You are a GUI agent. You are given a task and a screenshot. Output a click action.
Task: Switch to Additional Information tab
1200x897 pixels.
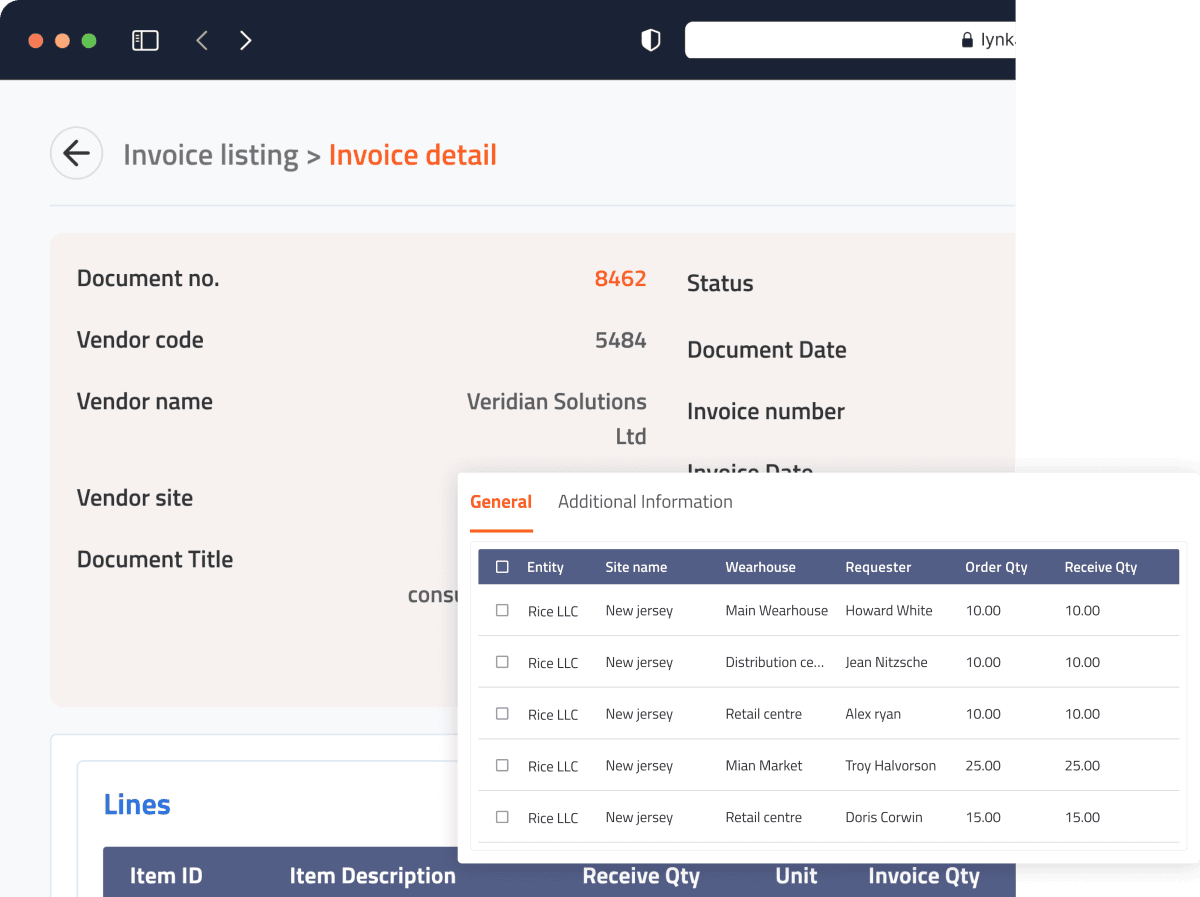coord(645,502)
